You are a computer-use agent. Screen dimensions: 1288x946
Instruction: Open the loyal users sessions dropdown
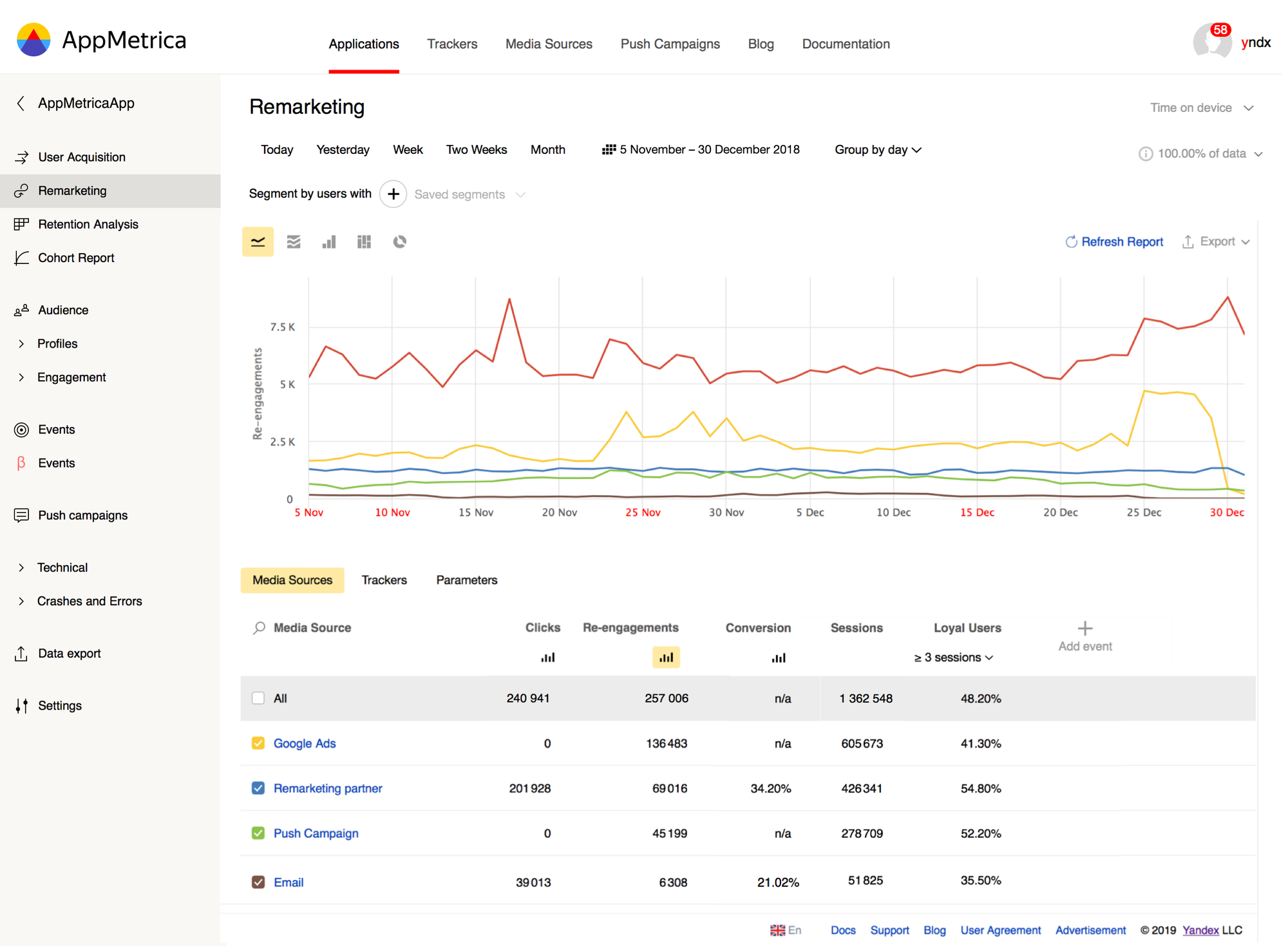click(x=953, y=657)
